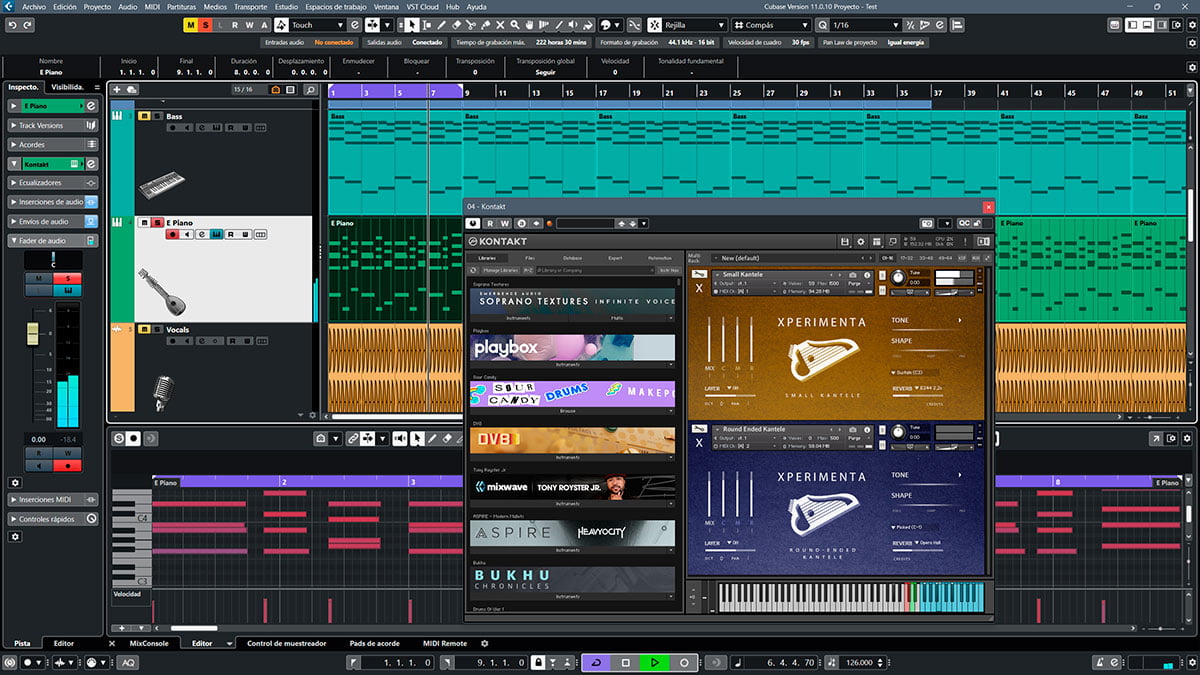This screenshot has width=1200, height=675.
Task: Toggle the purple Cycle loop button in transport
Action: (x=596, y=662)
